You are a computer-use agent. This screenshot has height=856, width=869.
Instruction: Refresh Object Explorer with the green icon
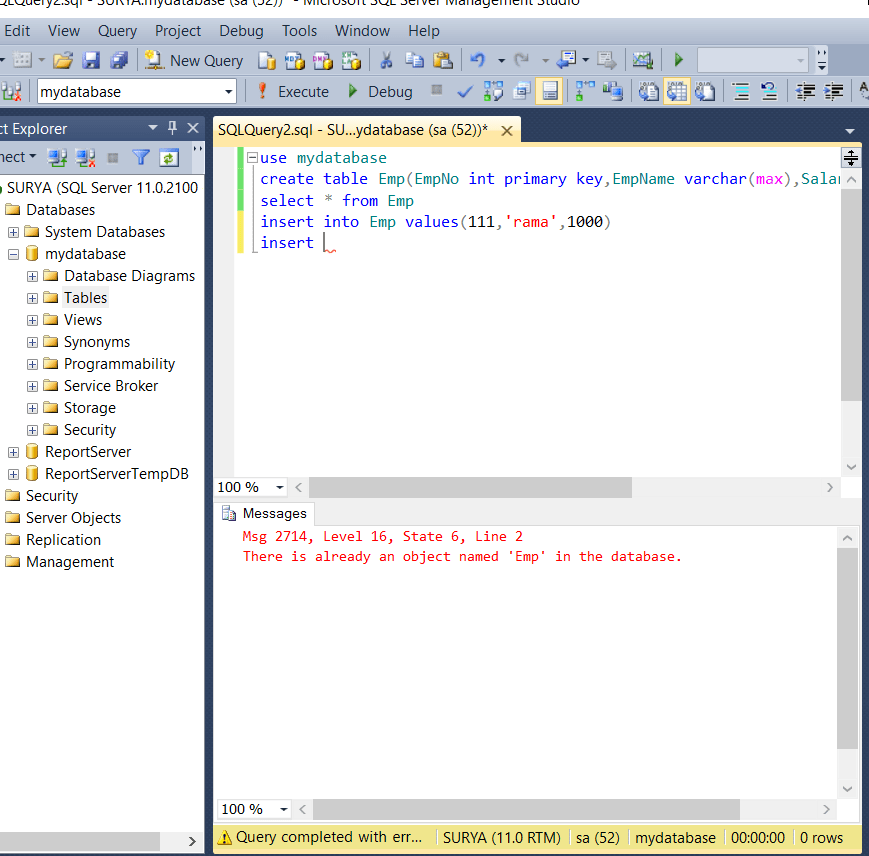(x=168, y=158)
